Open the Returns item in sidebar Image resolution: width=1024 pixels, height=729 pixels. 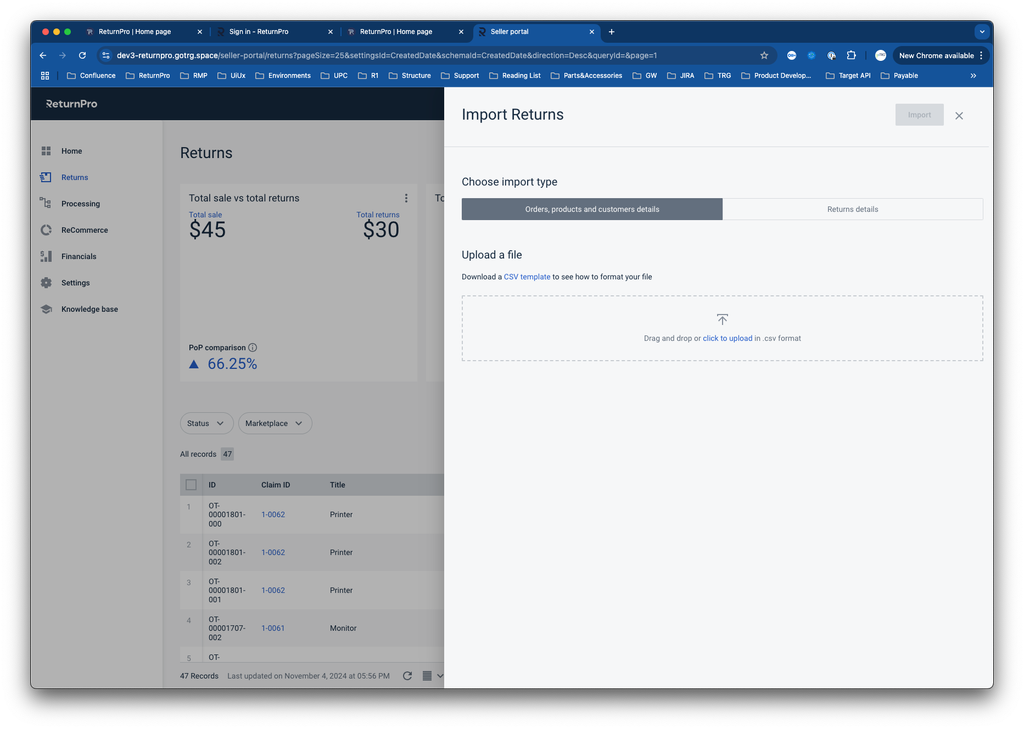pyautogui.click(x=74, y=177)
